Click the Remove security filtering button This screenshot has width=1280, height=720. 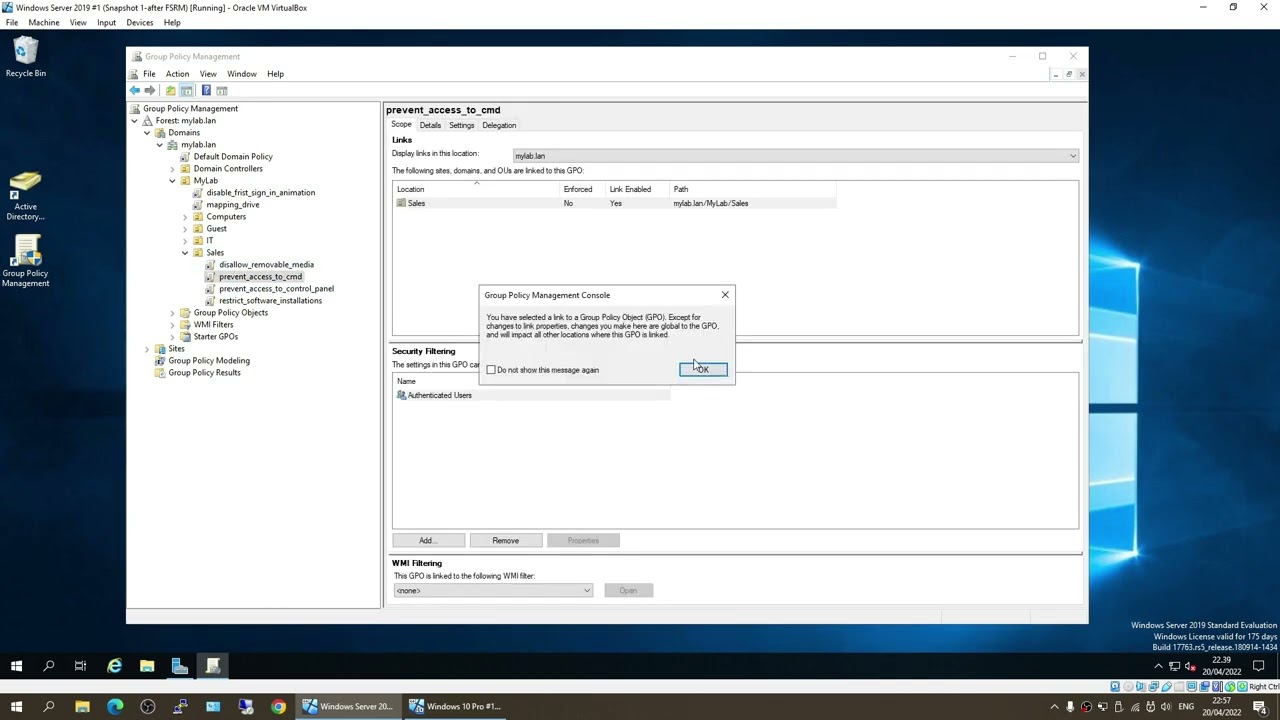click(506, 540)
